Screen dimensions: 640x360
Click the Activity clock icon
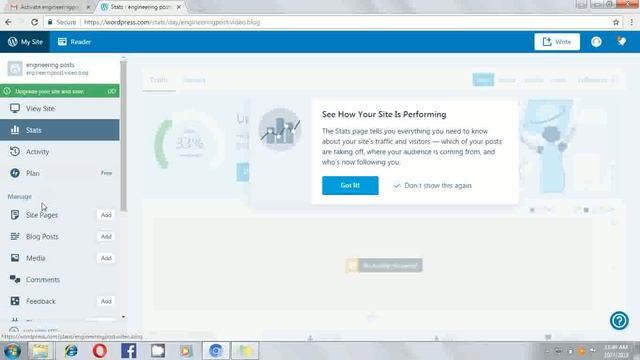click(x=15, y=151)
